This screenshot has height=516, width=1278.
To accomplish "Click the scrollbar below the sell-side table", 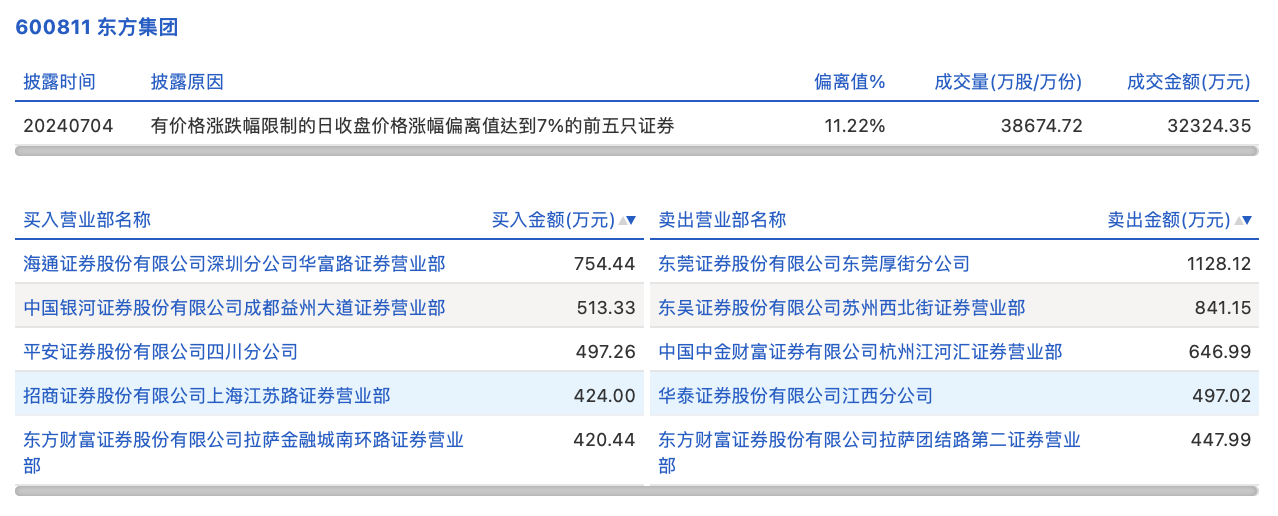I will tap(954, 491).
